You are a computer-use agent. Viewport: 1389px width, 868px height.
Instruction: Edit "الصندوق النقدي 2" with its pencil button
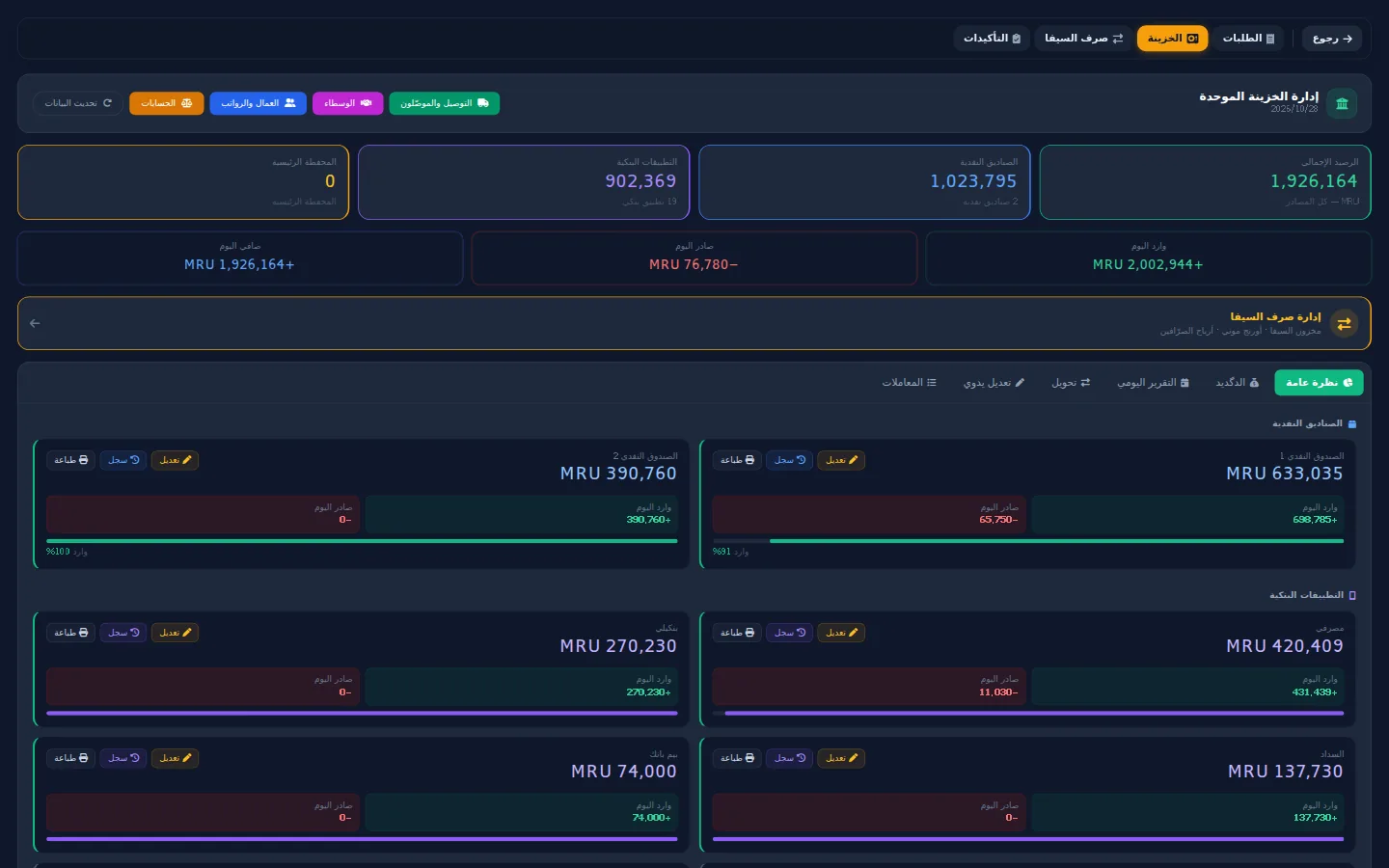[x=175, y=460]
